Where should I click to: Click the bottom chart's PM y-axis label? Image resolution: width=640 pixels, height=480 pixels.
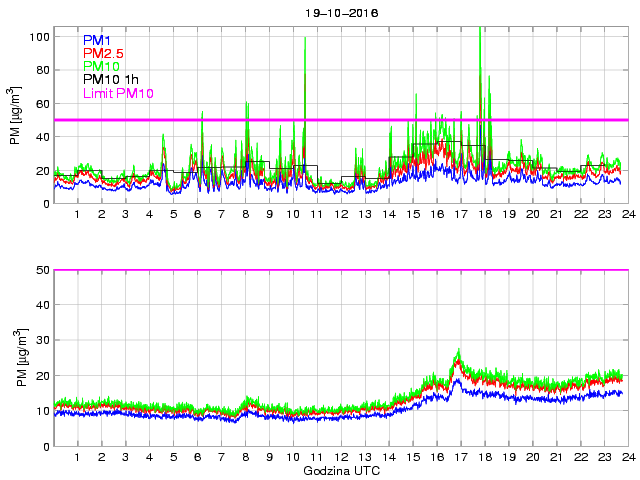[15, 358]
